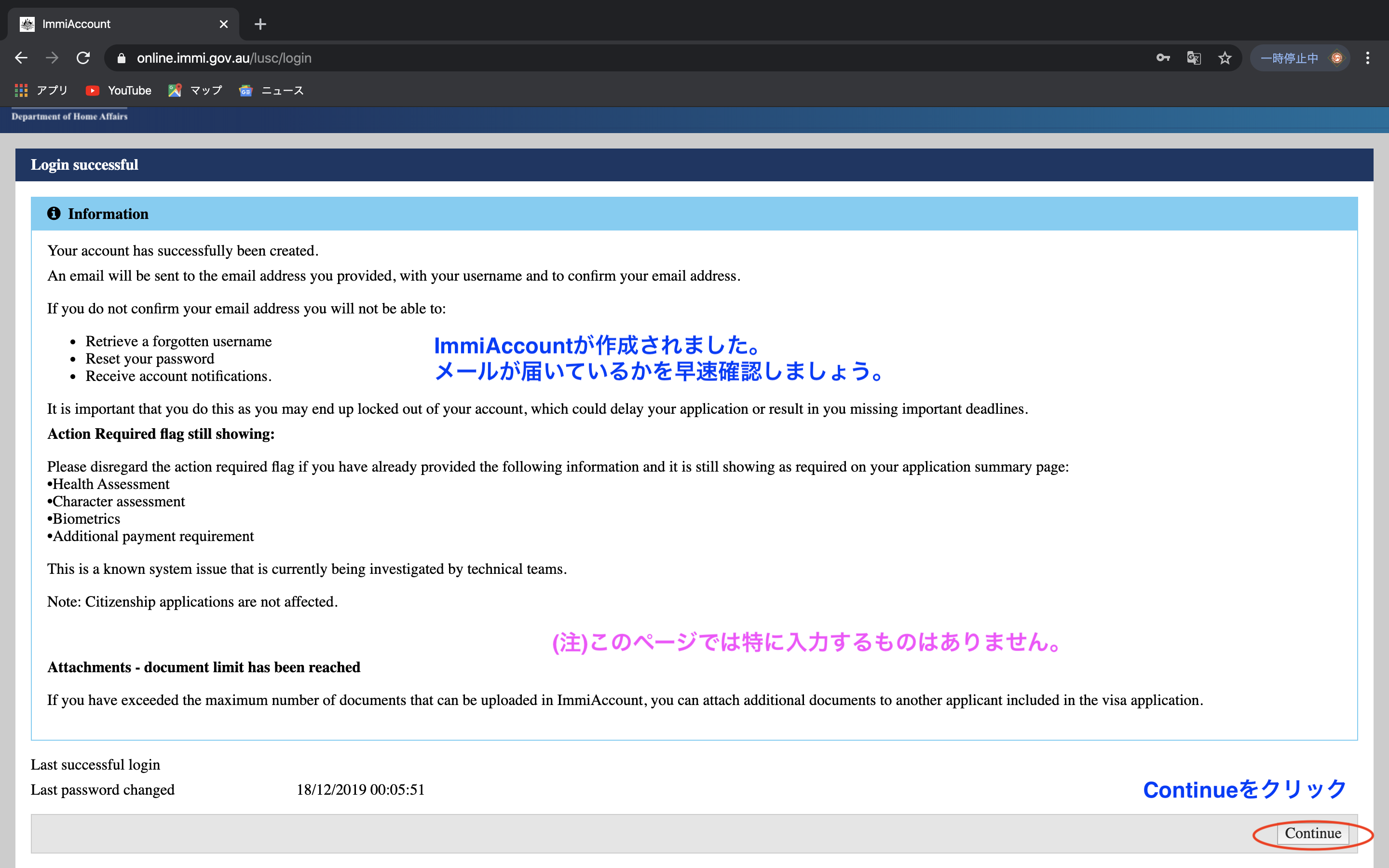This screenshot has height=868, width=1389.
Task: Open the YouTube bookmark
Action: pos(119,90)
